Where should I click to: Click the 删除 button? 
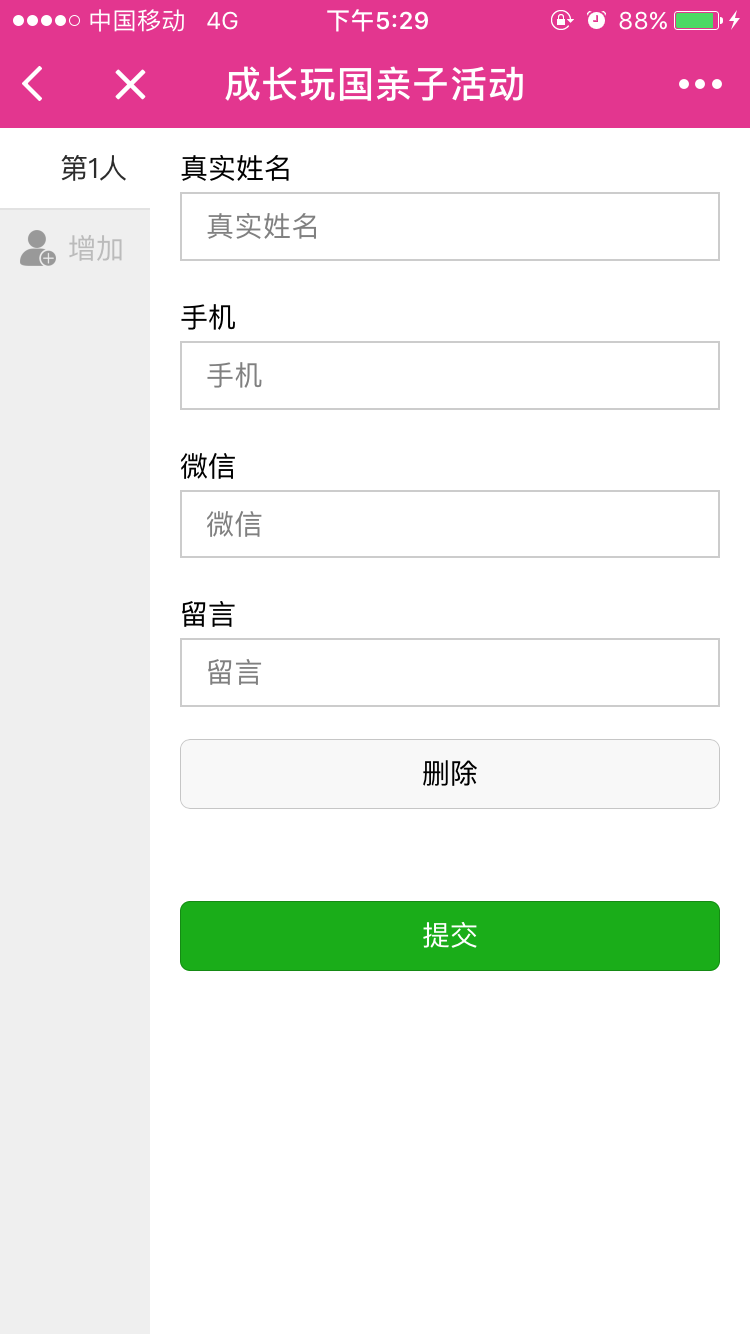click(450, 774)
